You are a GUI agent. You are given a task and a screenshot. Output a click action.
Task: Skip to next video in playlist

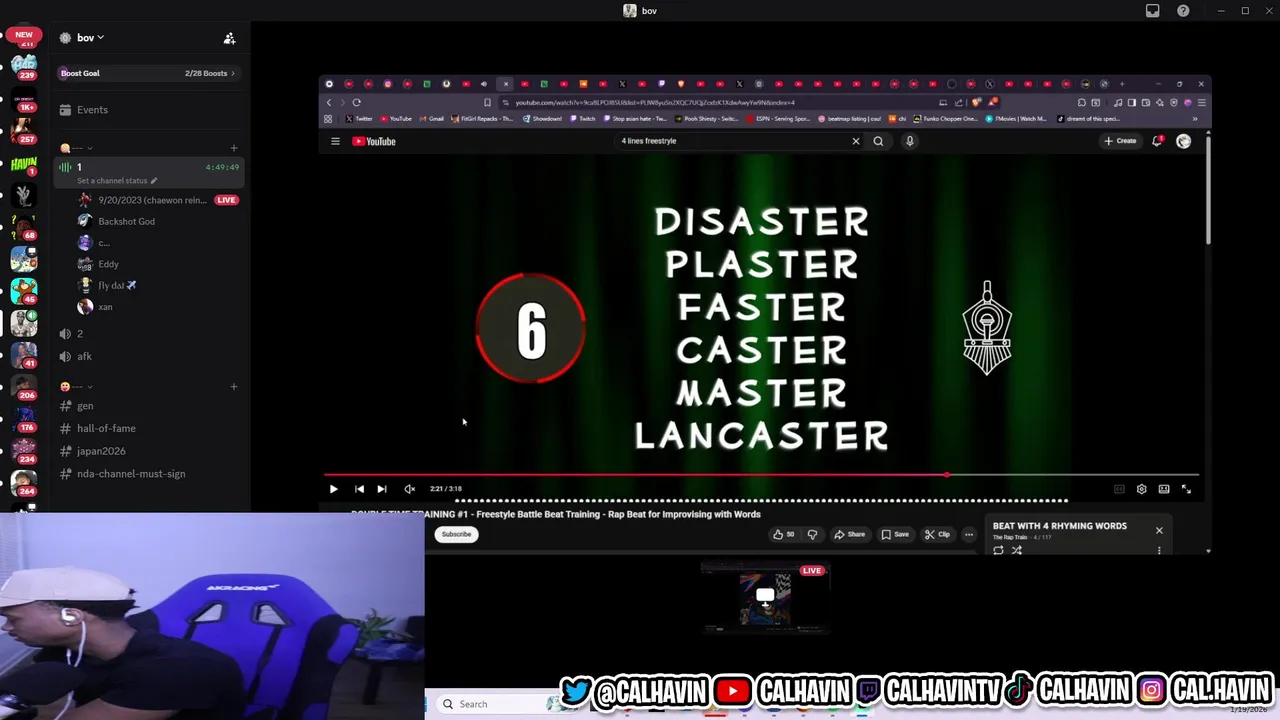pyautogui.click(x=381, y=489)
